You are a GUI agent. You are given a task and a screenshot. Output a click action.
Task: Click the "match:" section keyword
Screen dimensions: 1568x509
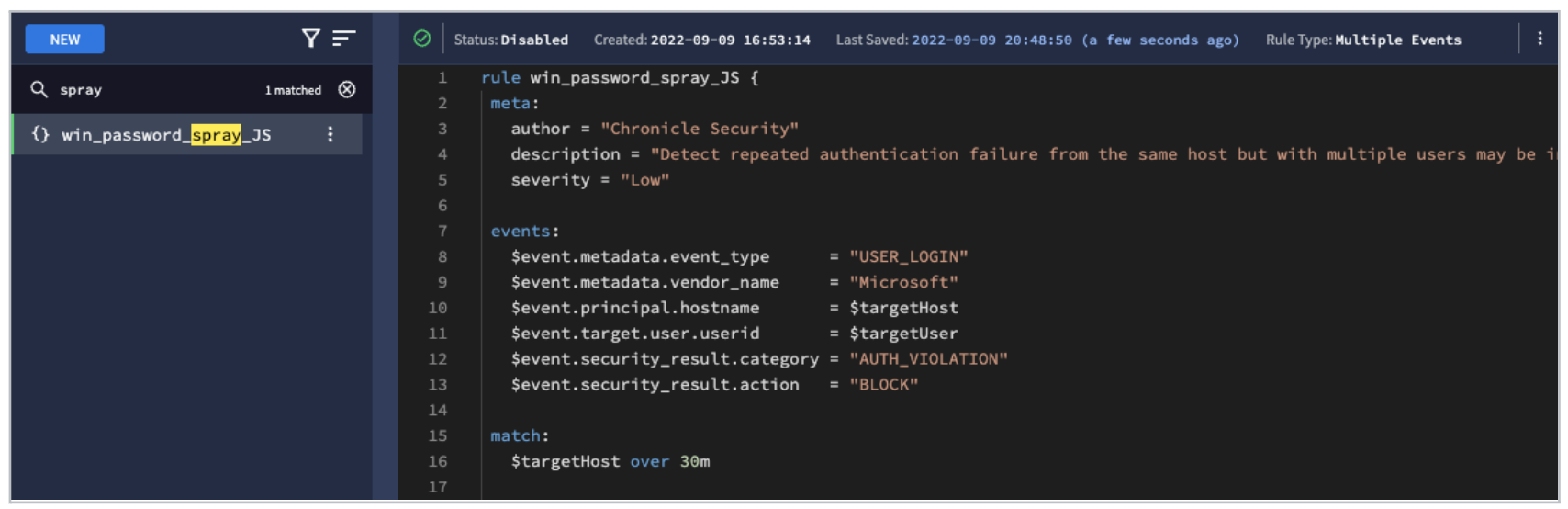click(x=520, y=436)
